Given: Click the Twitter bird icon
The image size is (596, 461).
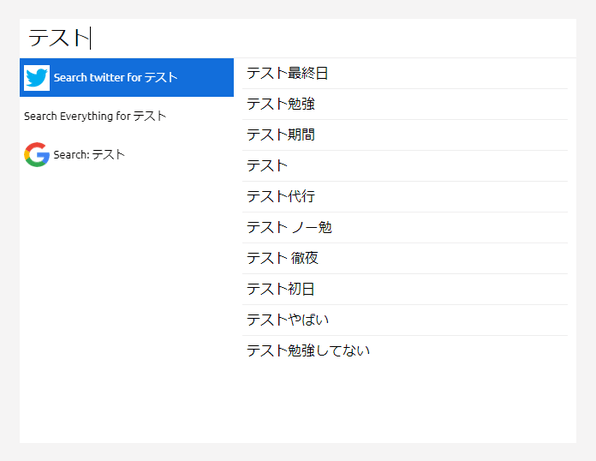Looking at the screenshot, I should click(x=36, y=78).
